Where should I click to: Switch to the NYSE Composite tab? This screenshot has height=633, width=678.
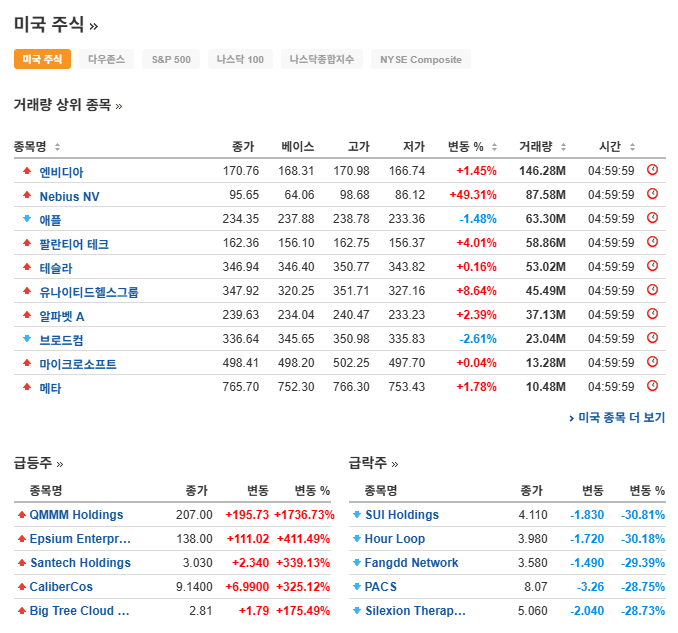click(421, 59)
